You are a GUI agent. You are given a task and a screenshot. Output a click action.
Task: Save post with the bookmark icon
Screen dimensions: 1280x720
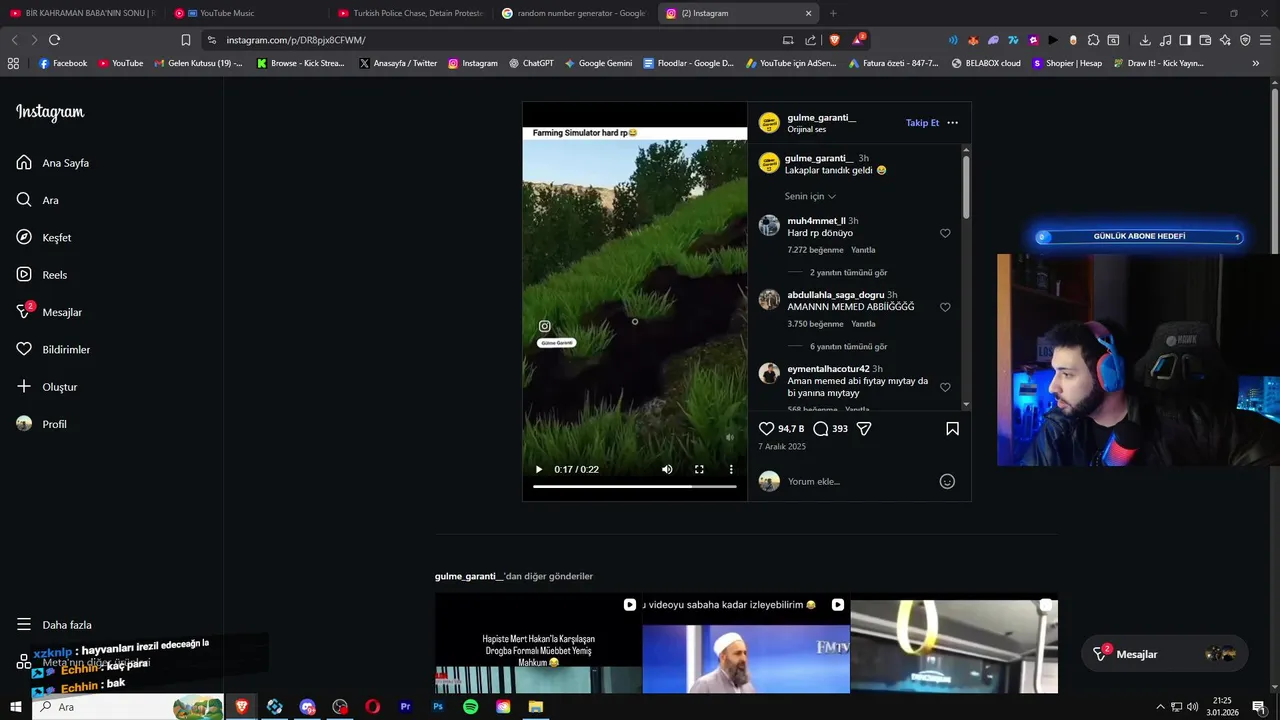coord(952,428)
